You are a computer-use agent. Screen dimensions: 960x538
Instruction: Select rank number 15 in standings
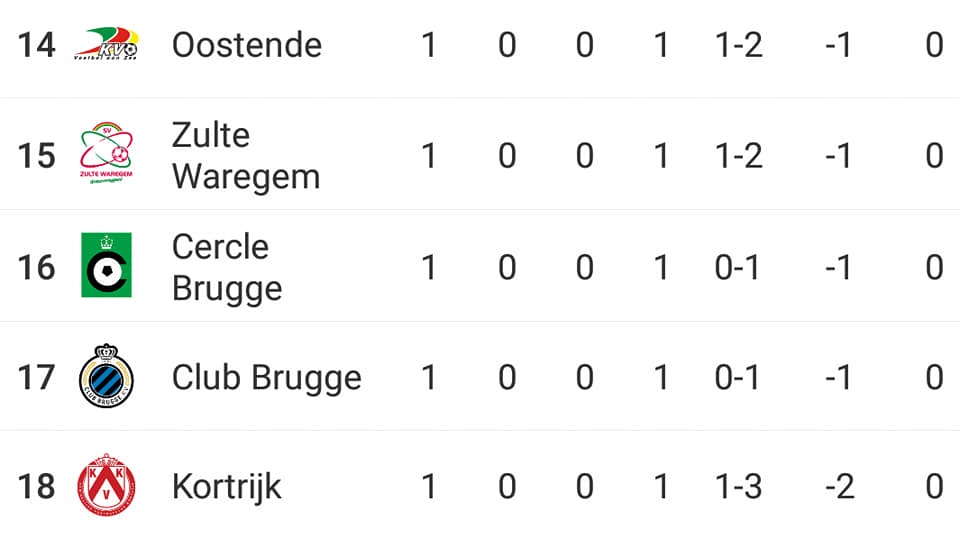point(37,156)
